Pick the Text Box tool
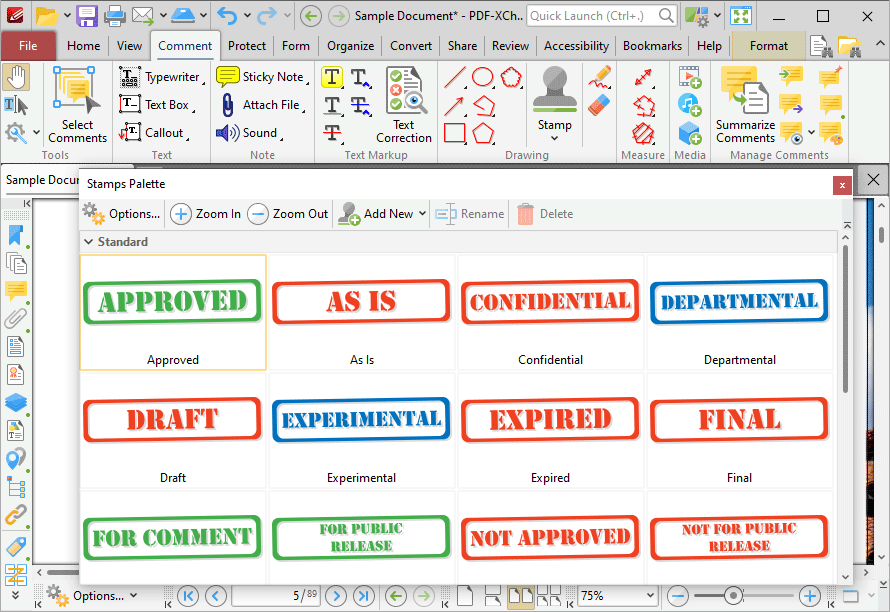890x612 pixels. pos(157,104)
